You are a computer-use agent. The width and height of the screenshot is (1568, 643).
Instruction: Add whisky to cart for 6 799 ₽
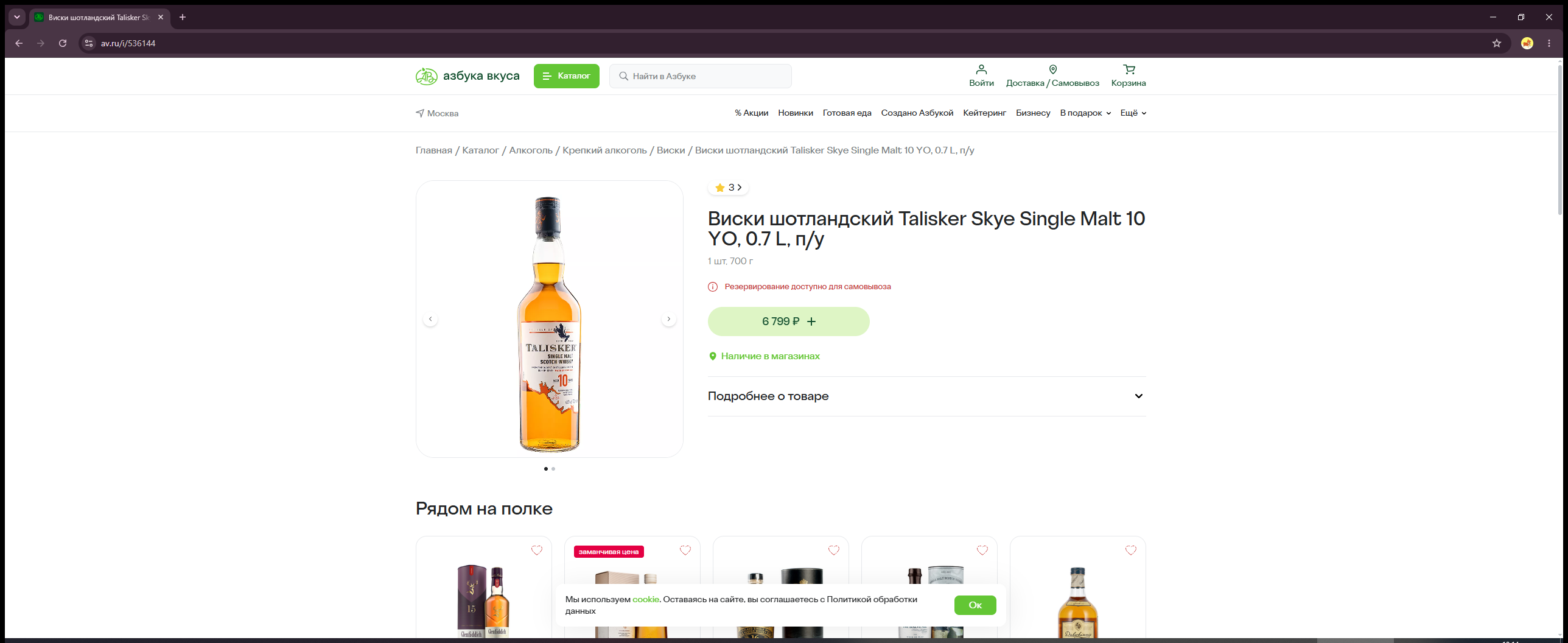(788, 321)
